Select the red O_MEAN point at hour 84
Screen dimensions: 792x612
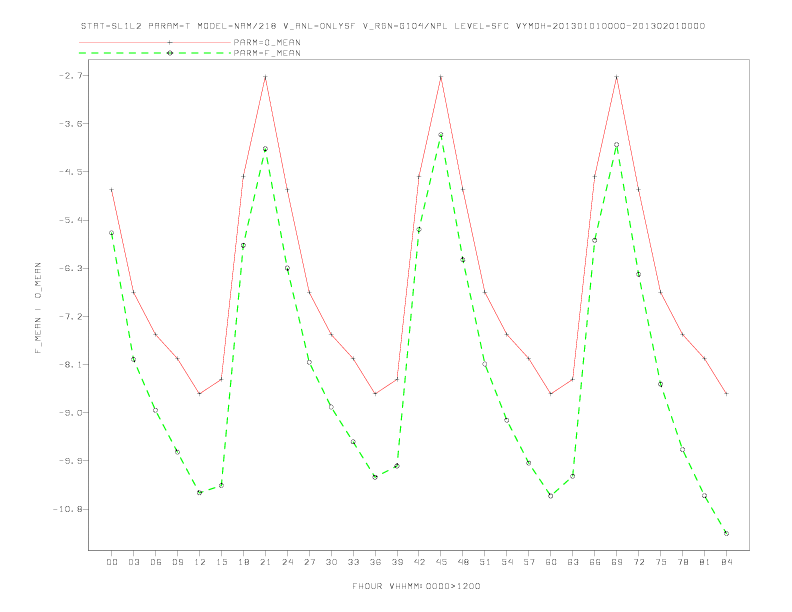[x=726, y=394]
